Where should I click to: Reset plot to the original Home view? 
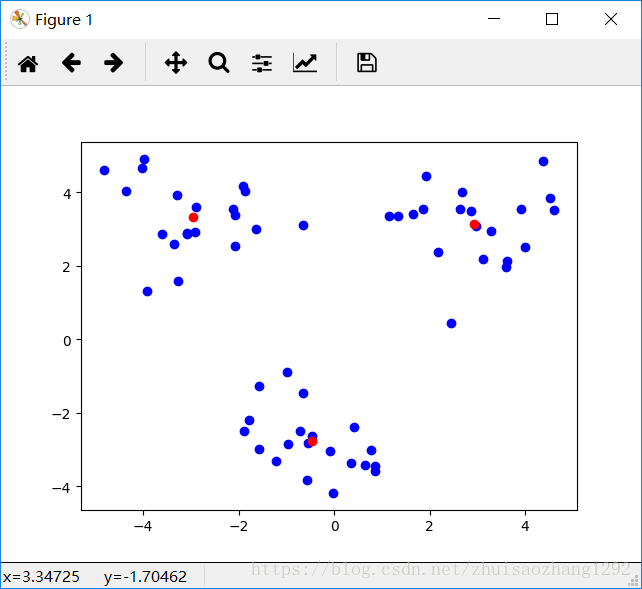point(28,63)
